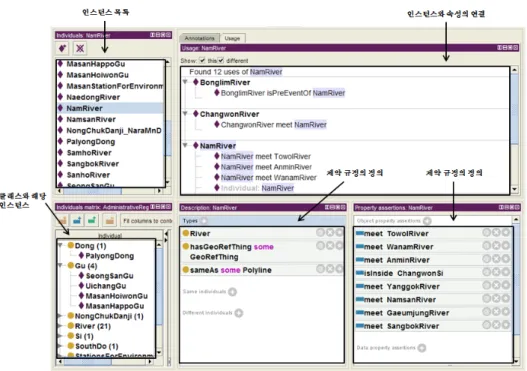Screen dimensions: 527x371
Task: Remove the meet SangbokRiver assertion via X icon
Action: click(x=496, y=325)
